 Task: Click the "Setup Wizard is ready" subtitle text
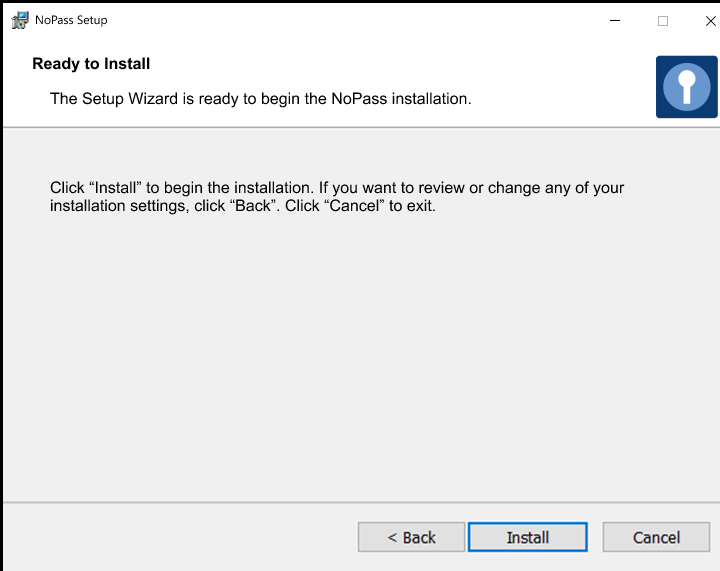tap(260, 99)
